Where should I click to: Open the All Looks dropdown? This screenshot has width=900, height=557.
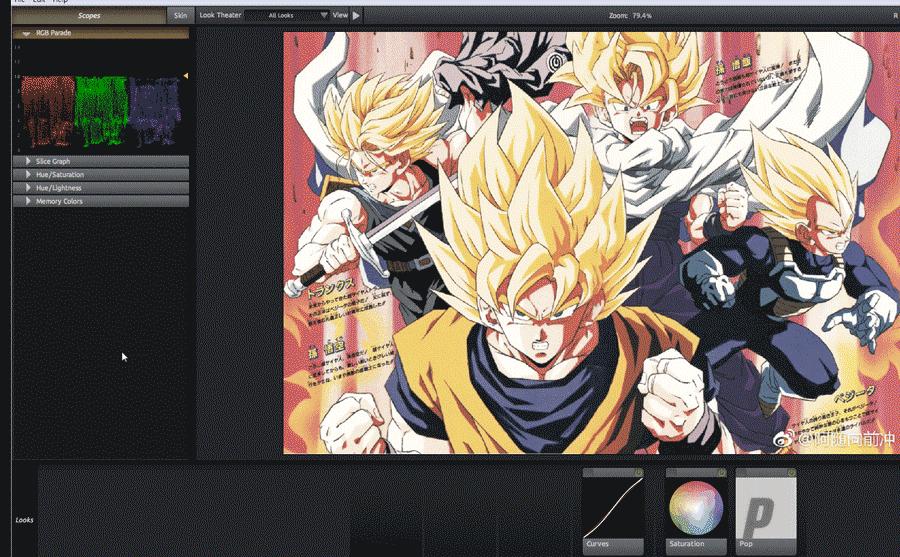(287, 15)
